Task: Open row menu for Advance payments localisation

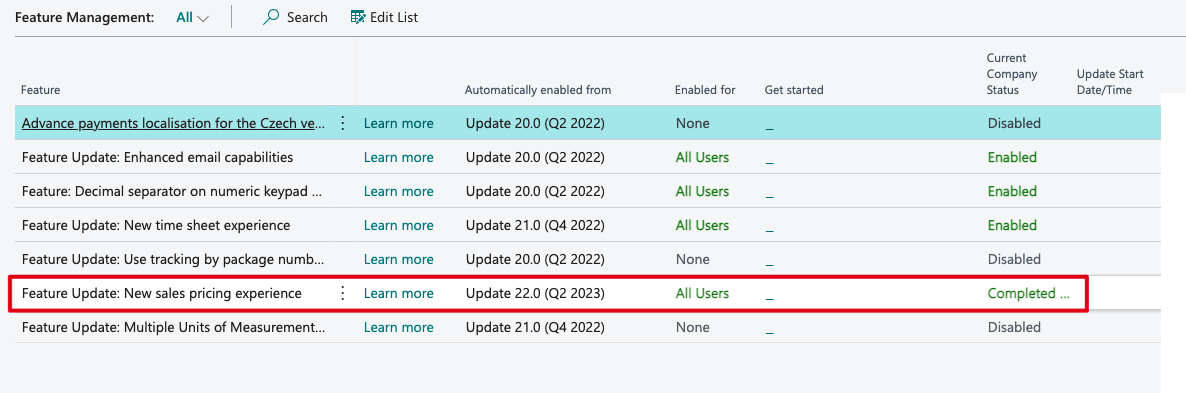Action: [343, 123]
